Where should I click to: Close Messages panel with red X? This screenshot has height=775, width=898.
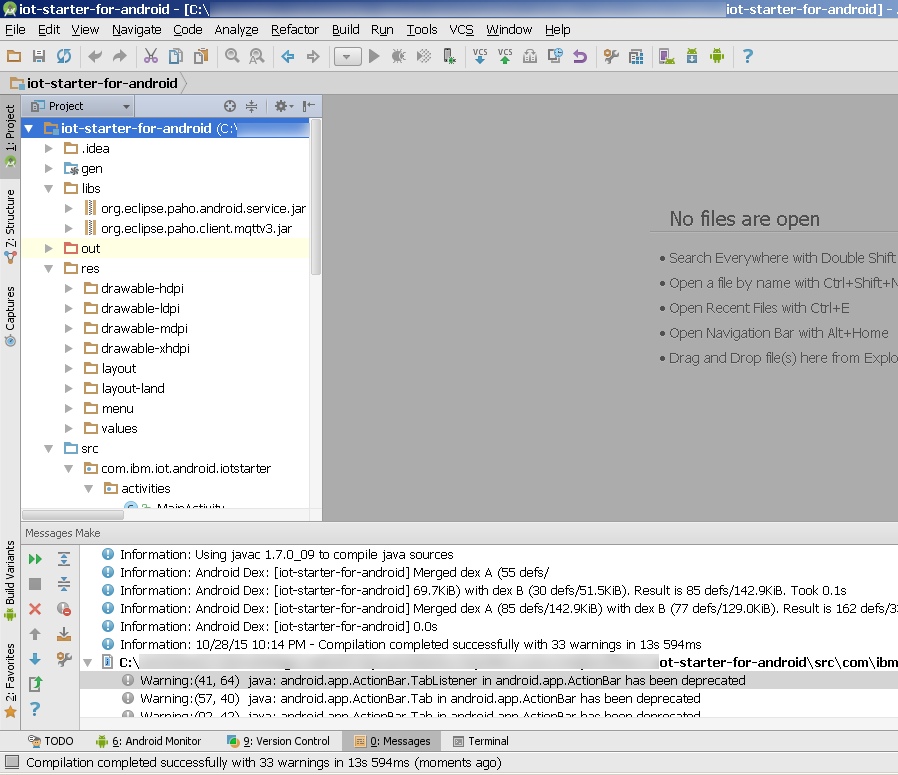point(35,609)
